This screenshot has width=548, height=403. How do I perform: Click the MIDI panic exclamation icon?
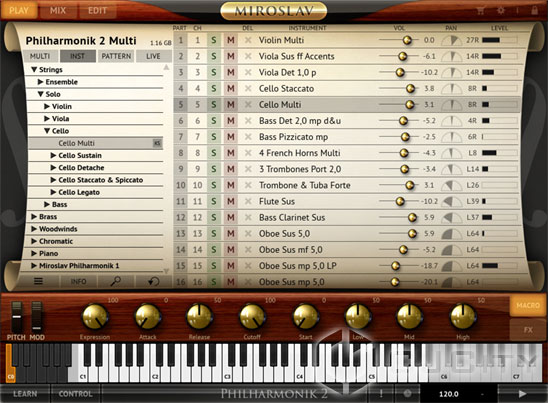click(381, 394)
